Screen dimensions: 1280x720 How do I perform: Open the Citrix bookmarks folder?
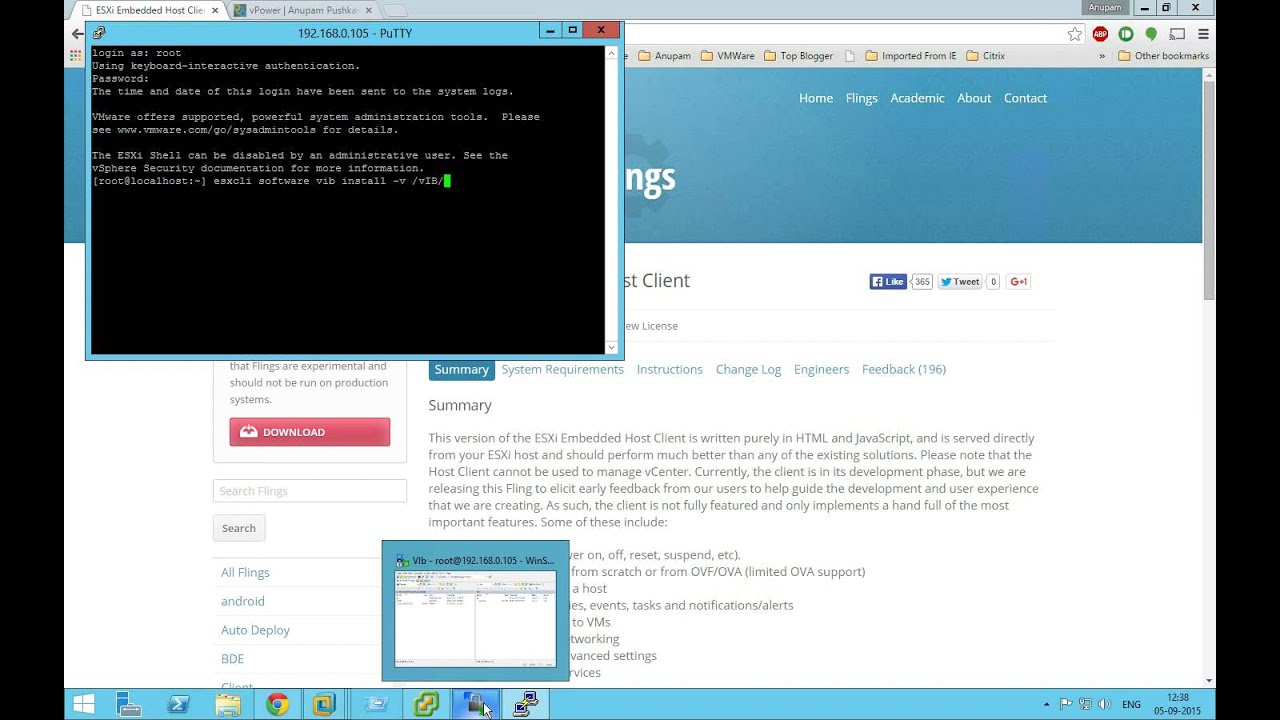(986, 56)
